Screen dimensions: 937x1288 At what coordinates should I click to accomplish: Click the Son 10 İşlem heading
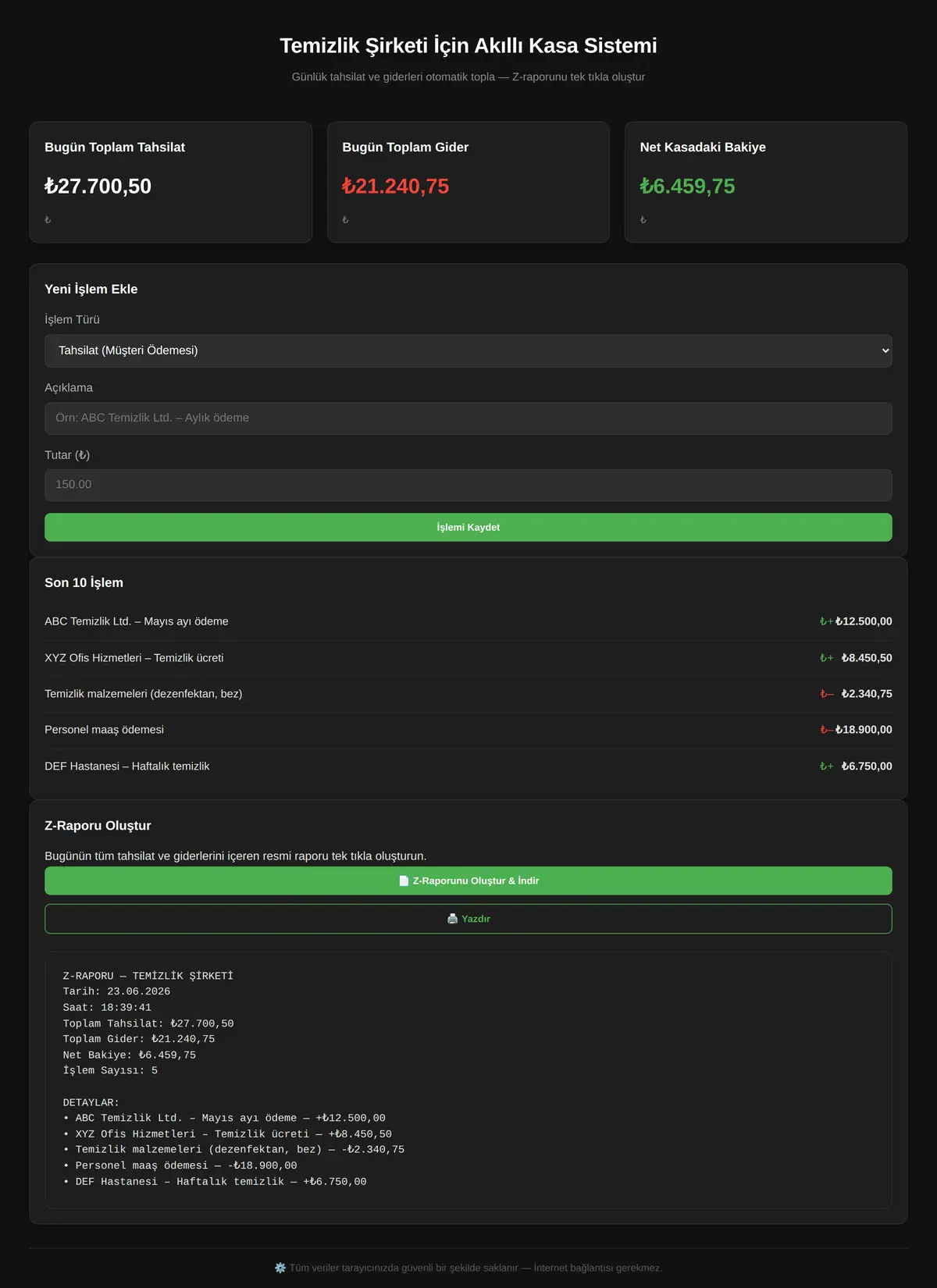point(84,582)
